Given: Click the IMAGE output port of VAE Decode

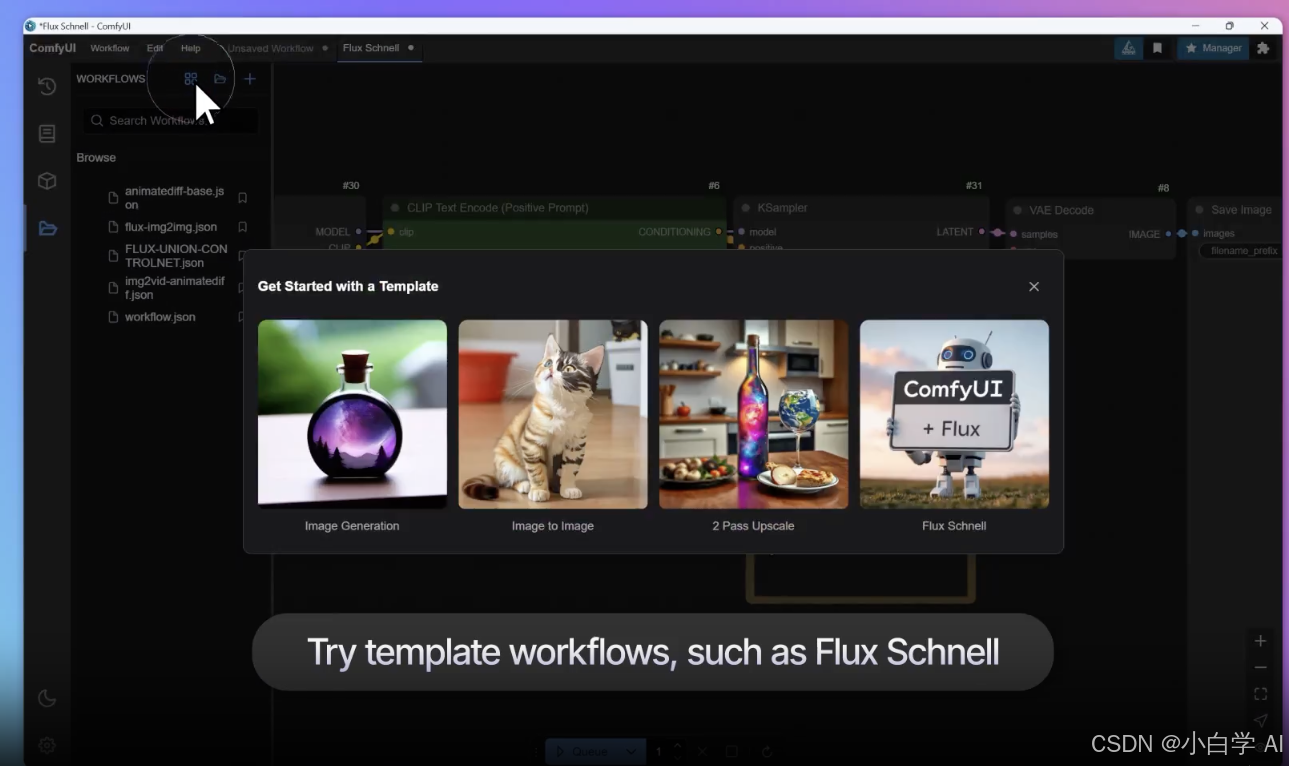Looking at the screenshot, I should [x=1168, y=234].
